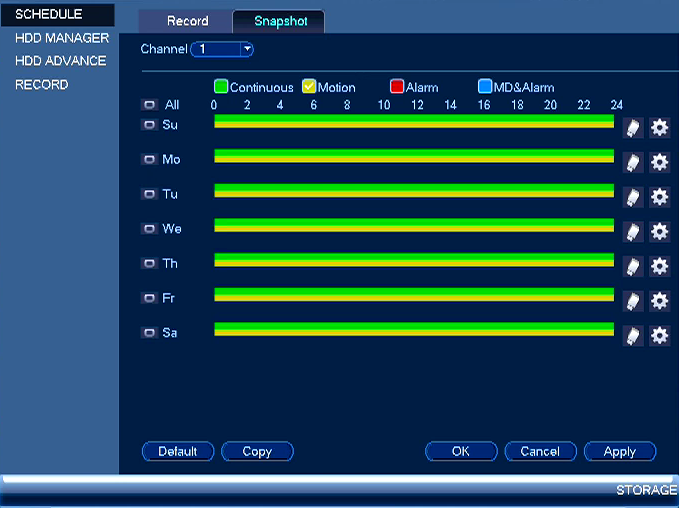Open settings gear for Thursday schedule
Screen dimensions: 679x508
(660, 267)
